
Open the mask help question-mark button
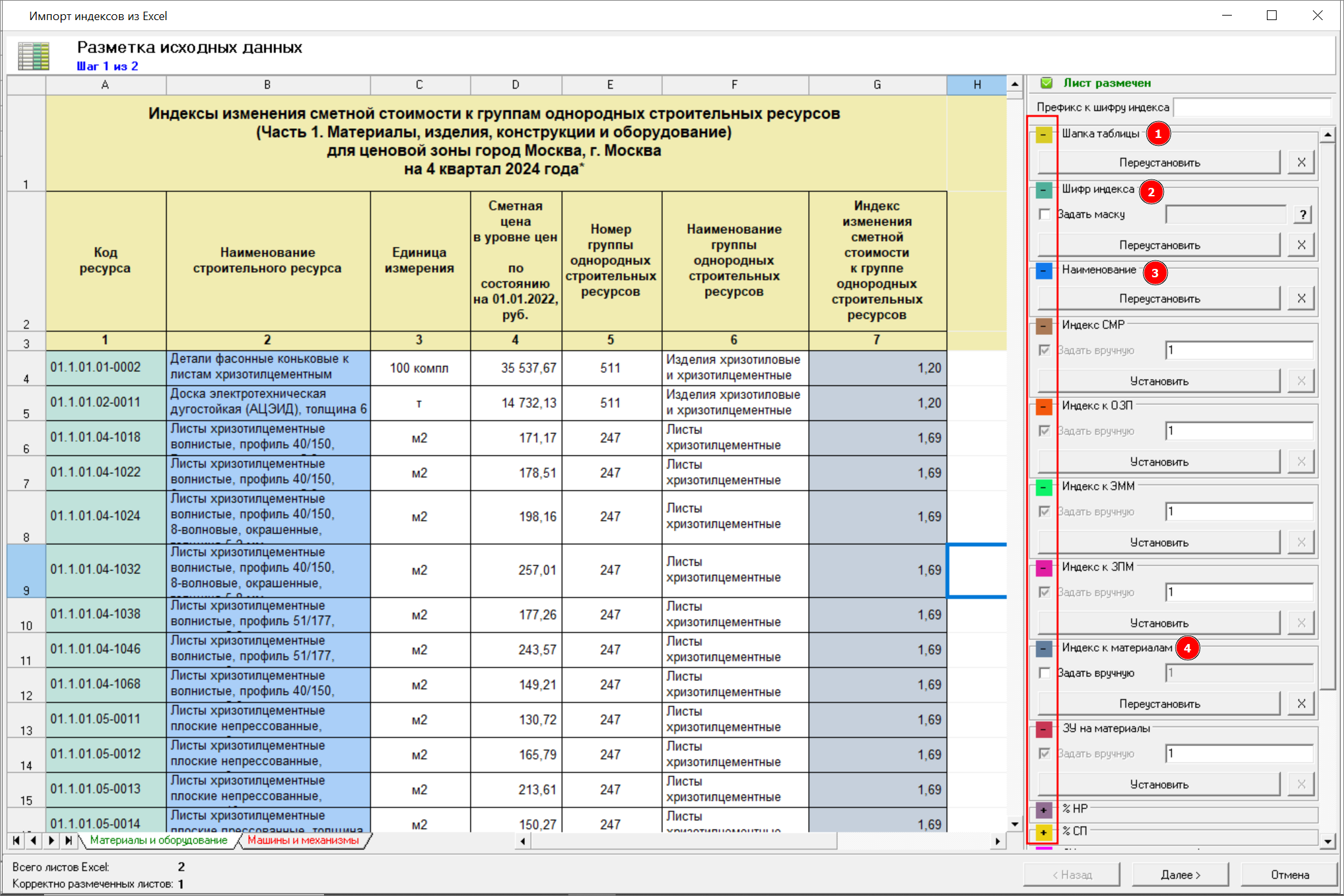coord(1303,214)
